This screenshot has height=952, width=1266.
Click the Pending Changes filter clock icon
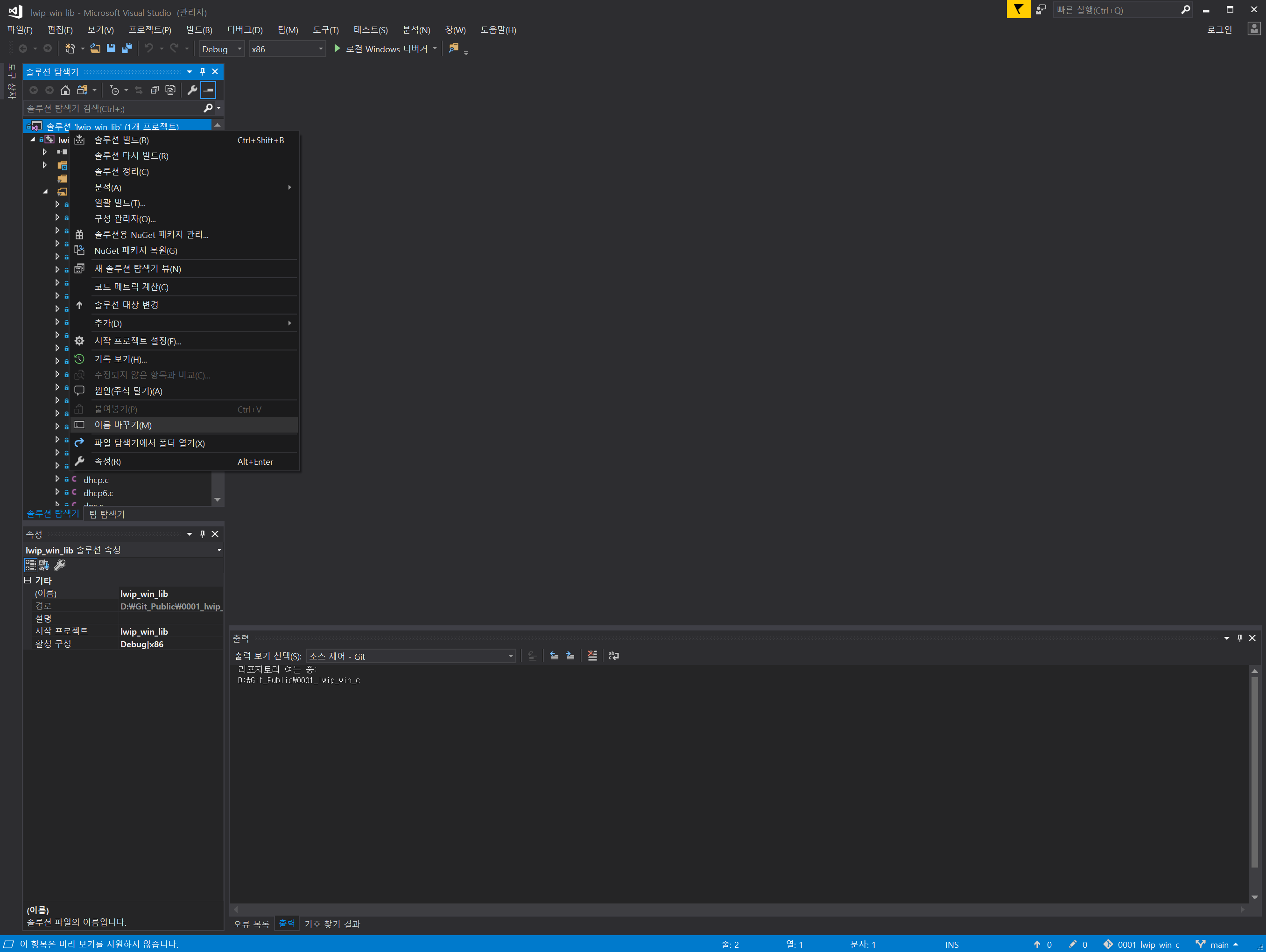(114, 90)
